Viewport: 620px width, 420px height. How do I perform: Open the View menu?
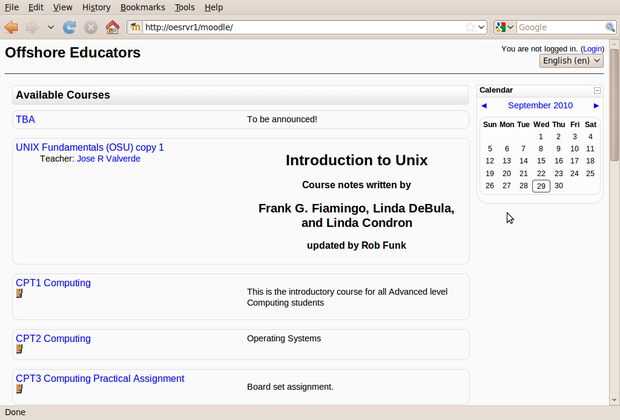[62, 7]
